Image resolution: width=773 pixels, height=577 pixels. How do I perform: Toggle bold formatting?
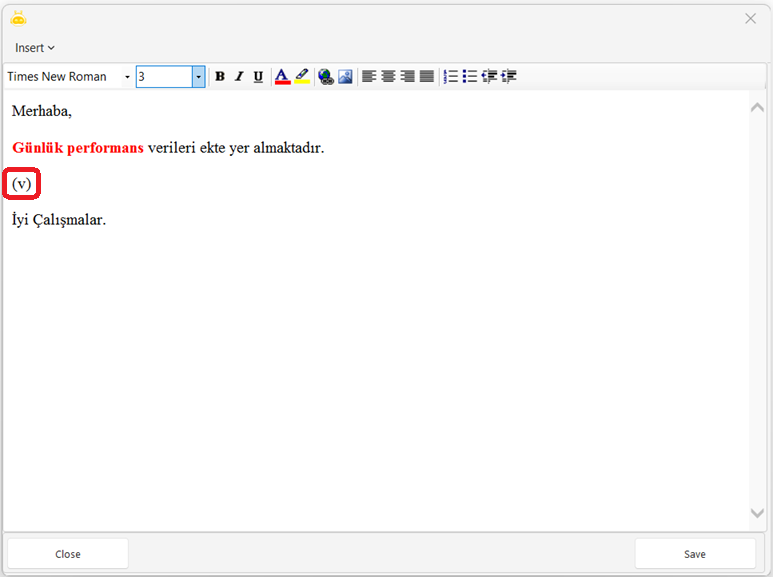click(220, 77)
